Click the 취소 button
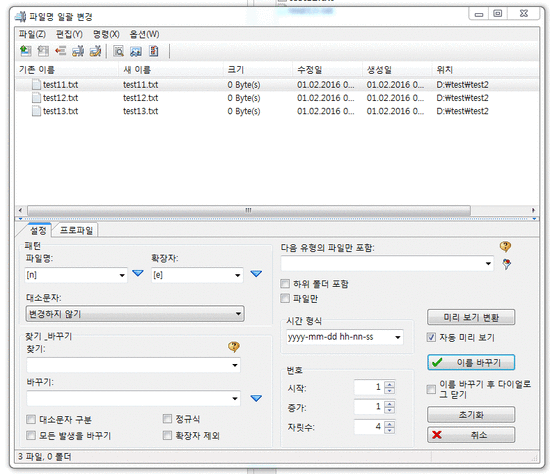This screenshot has width=550, height=474. click(x=471, y=435)
